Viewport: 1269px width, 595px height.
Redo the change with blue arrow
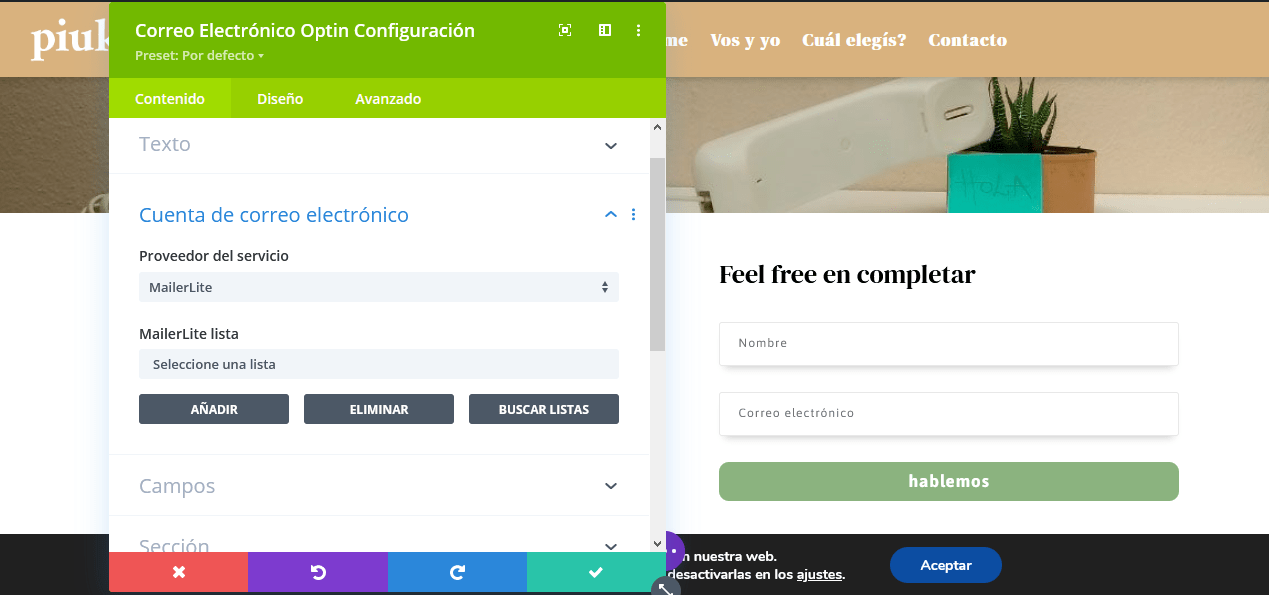tap(457, 572)
